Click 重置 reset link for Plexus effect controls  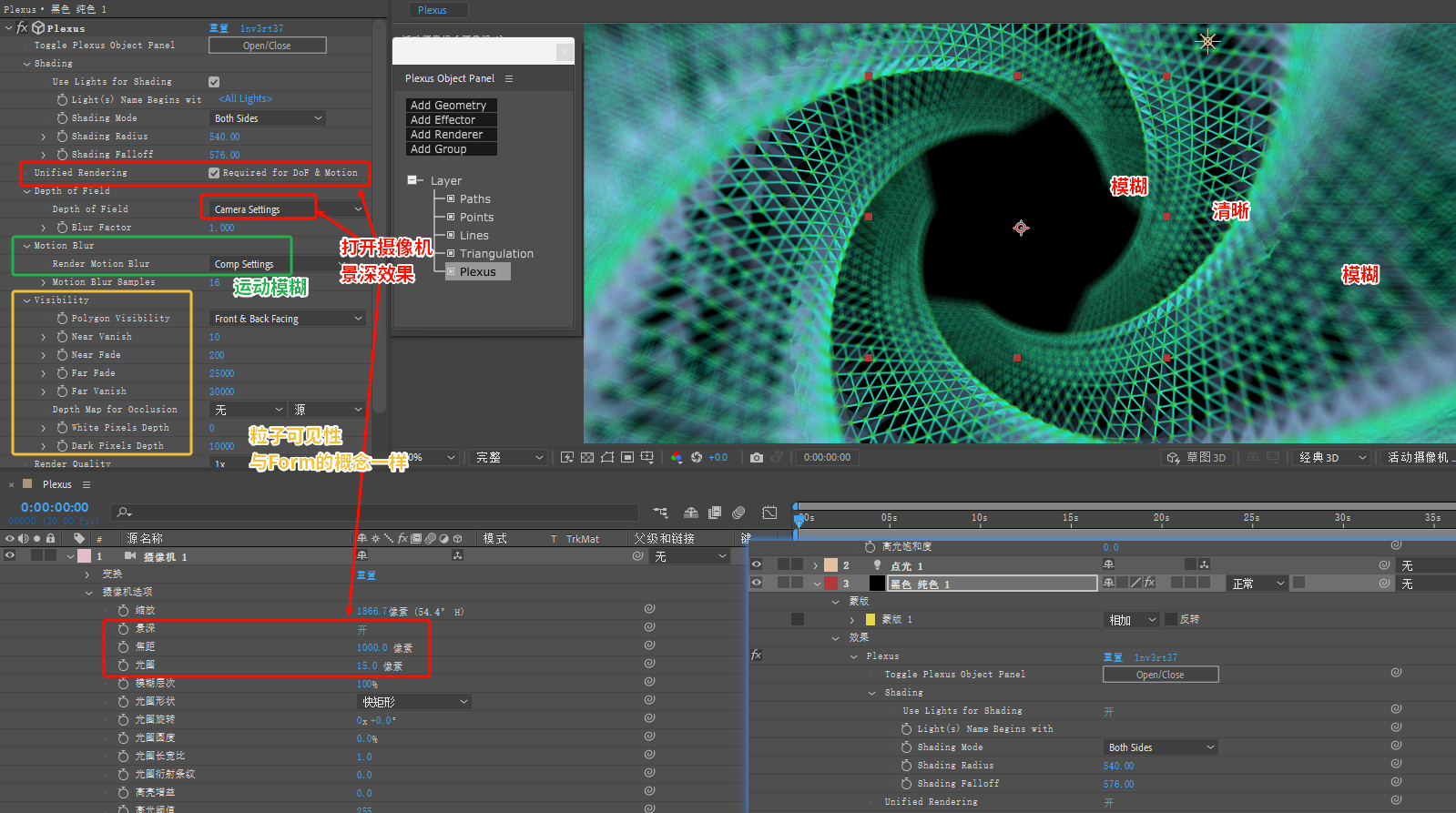219,28
